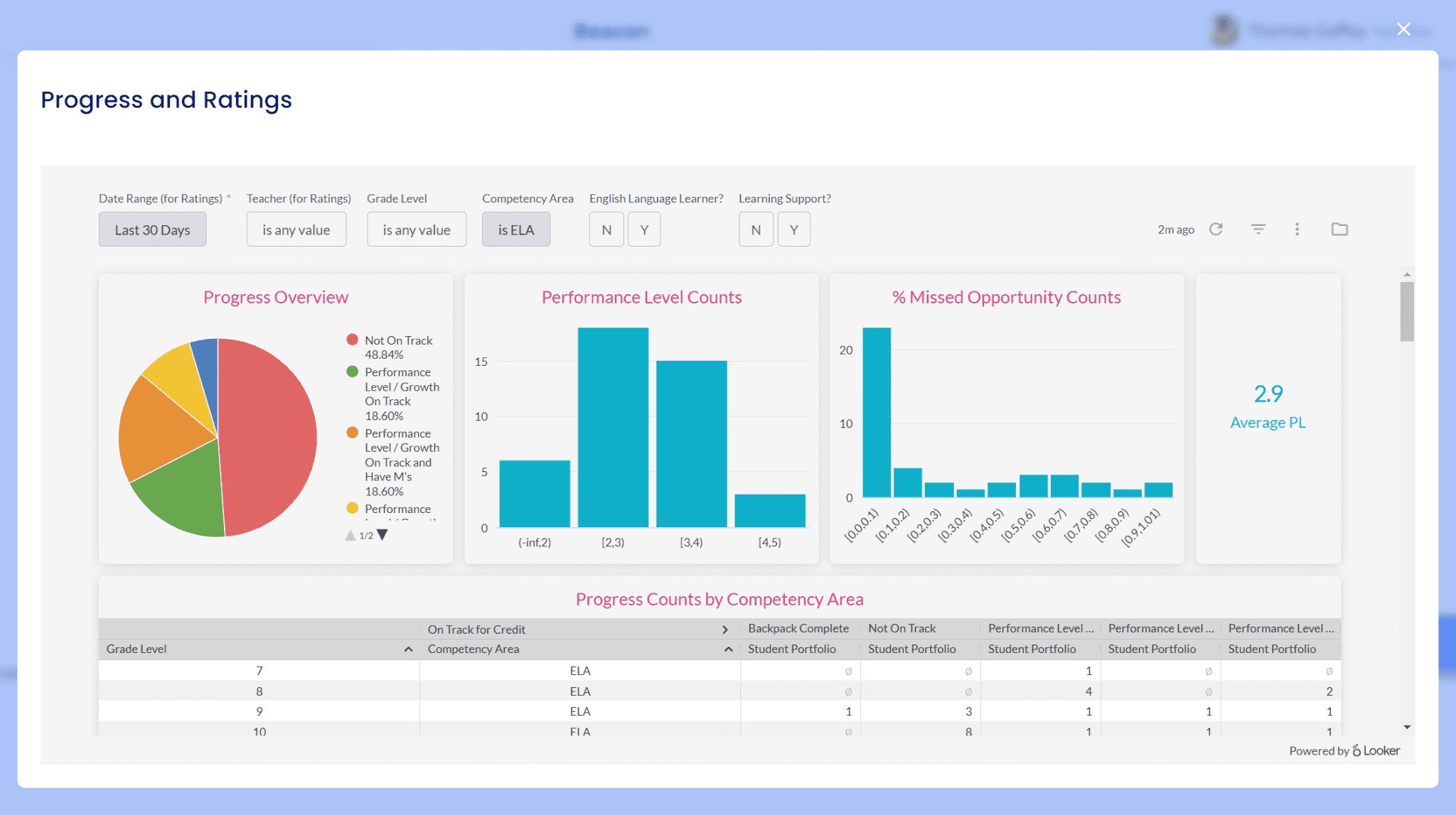The width and height of the screenshot is (1456, 815).
Task: Close the Progress and Ratings dialog
Action: 1403,29
